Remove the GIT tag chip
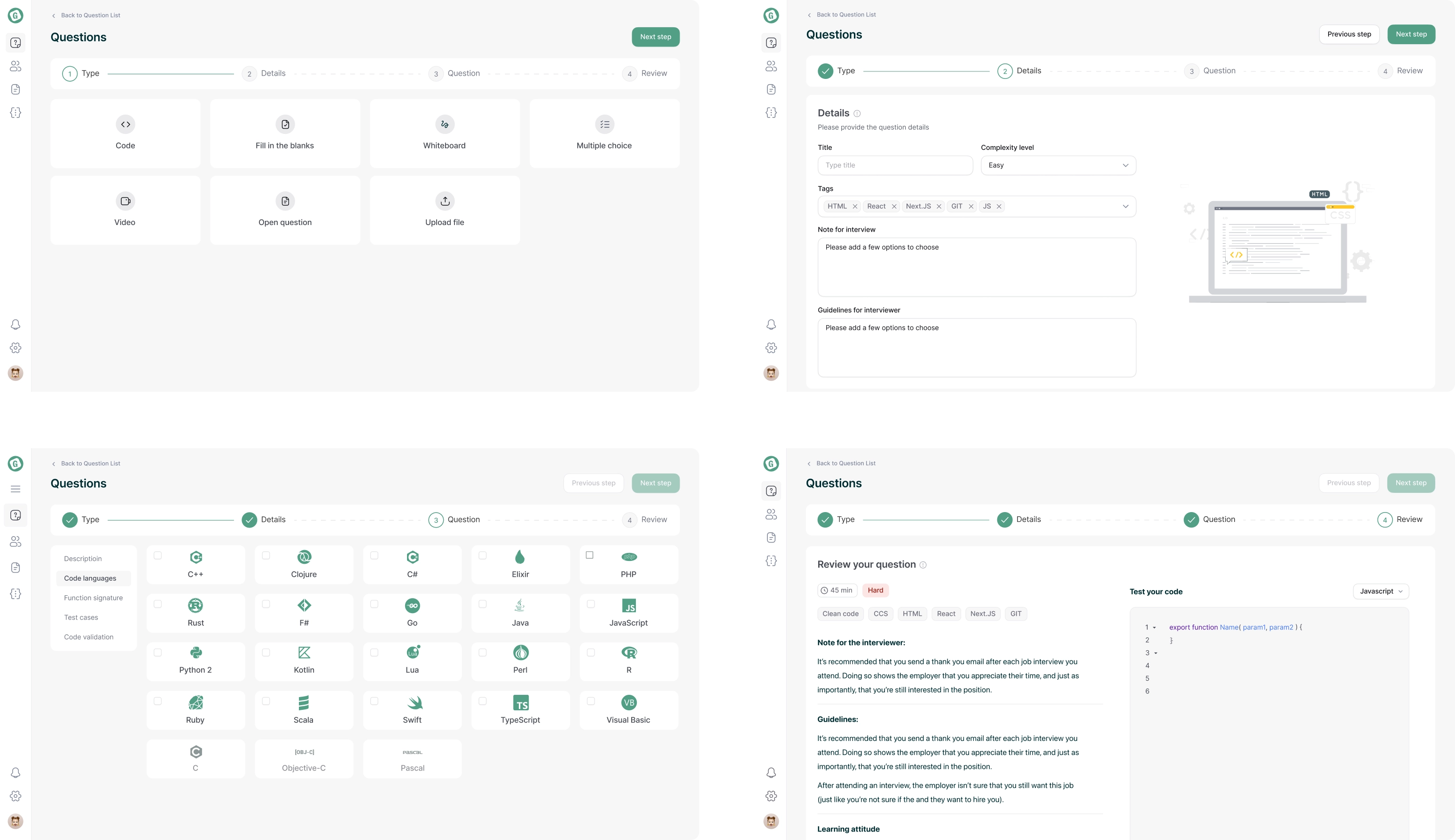 coord(971,207)
